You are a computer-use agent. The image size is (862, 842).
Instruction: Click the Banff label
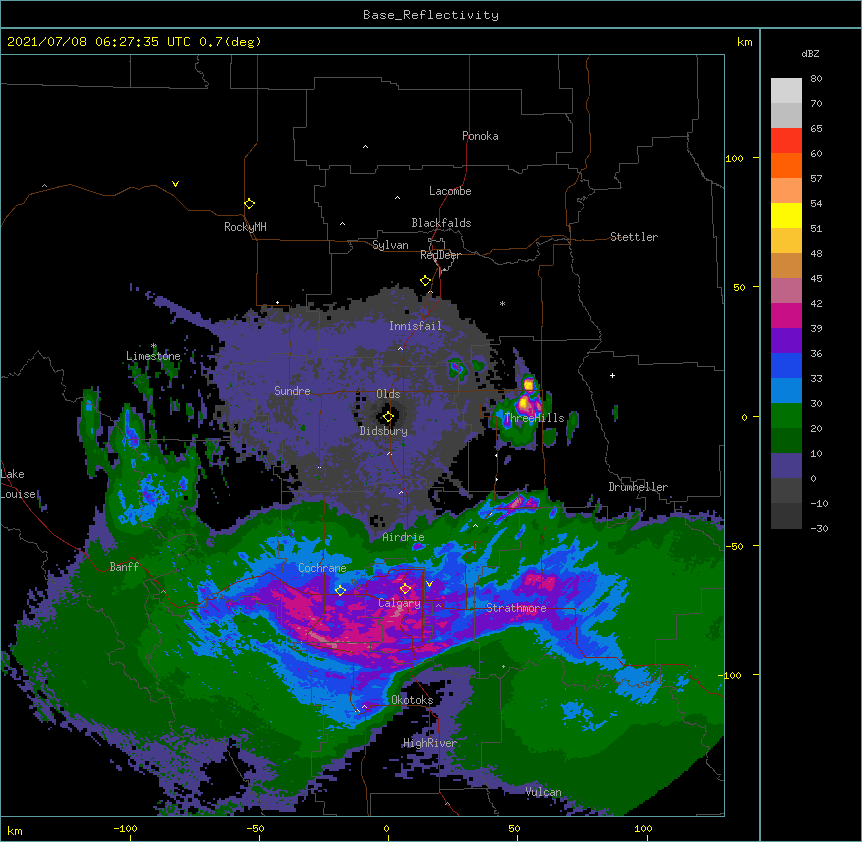pyautogui.click(x=124, y=567)
